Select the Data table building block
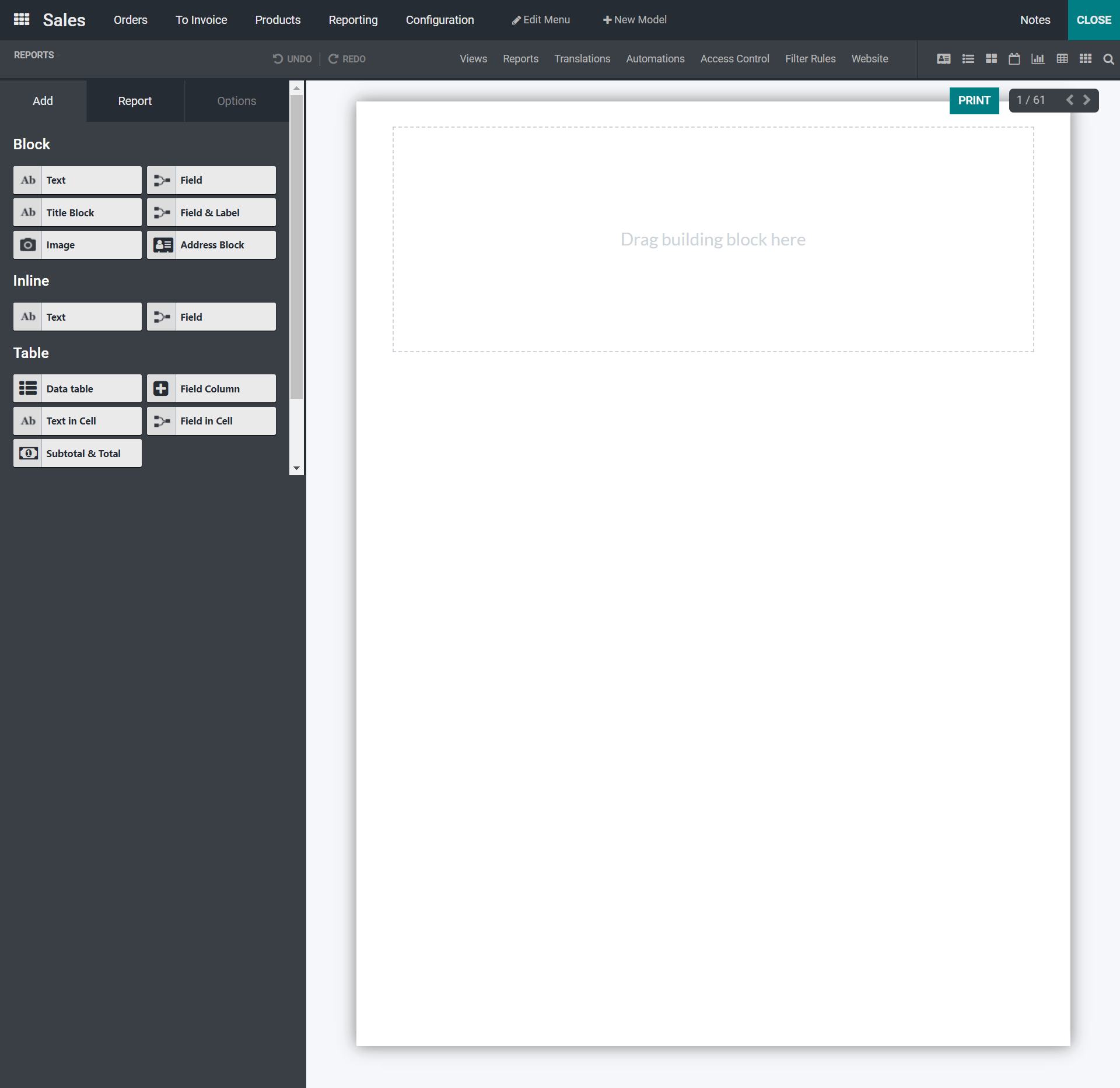This screenshot has height=1088, width=1120. pyautogui.click(x=77, y=388)
